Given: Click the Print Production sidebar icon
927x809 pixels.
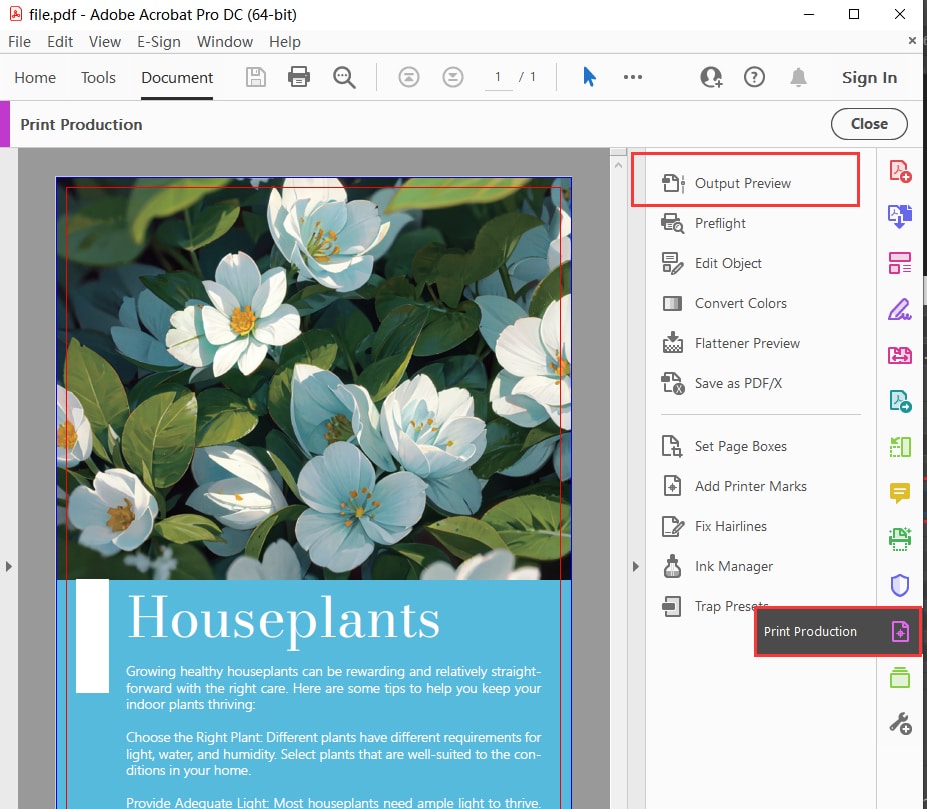Looking at the screenshot, I should click(x=900, y=632).
